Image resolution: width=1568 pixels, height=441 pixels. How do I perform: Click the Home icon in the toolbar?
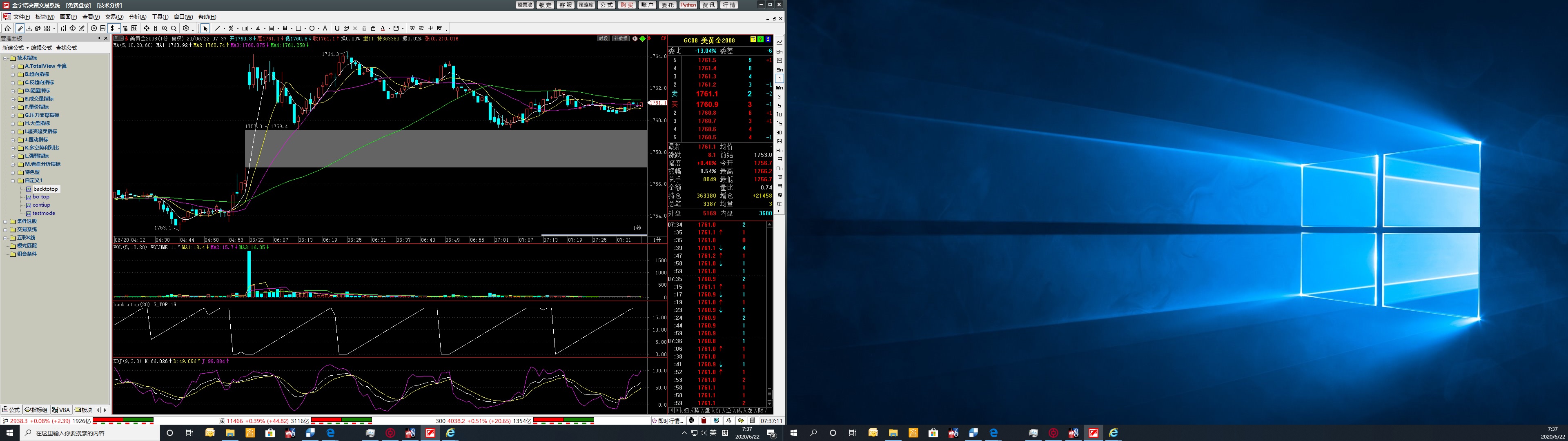click(x=8, y=28)
